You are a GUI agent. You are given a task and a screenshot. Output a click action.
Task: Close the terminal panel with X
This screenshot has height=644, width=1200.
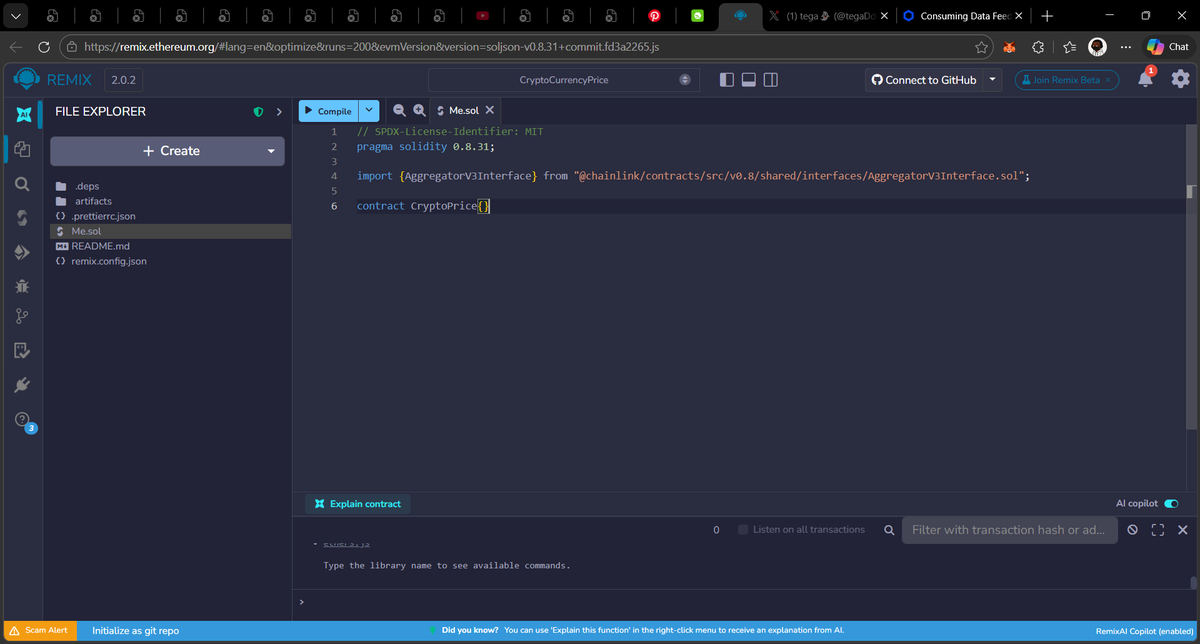pyautogui.click(x=1183, y=530)
